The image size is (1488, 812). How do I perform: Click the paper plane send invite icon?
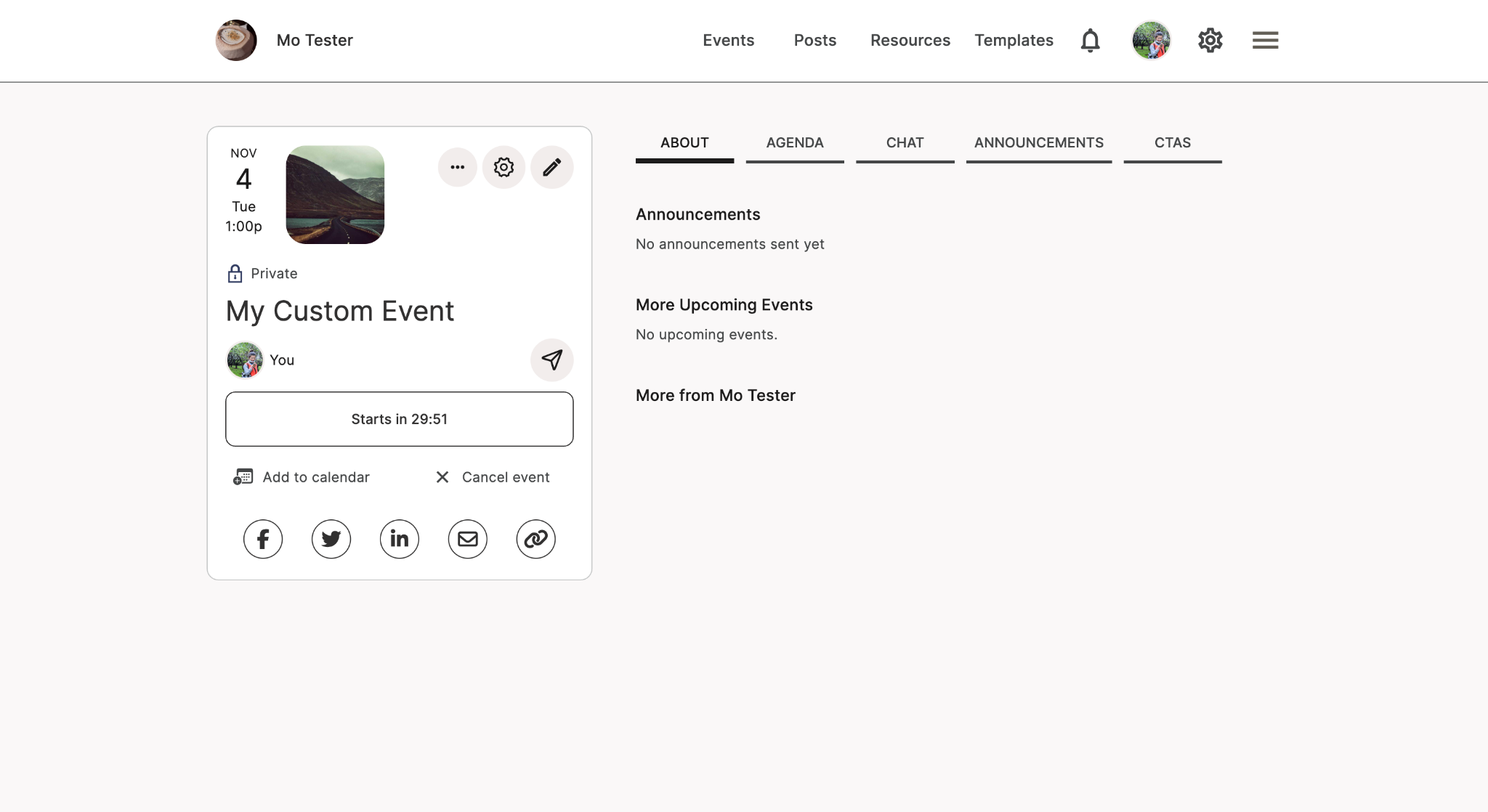point(551,360)
